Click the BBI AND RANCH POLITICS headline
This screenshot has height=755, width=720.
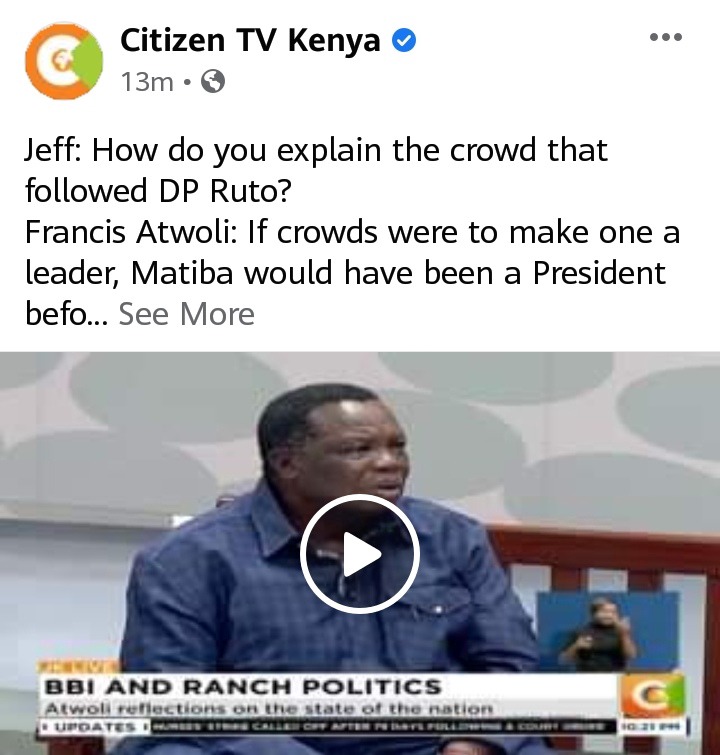pos(243,687)
